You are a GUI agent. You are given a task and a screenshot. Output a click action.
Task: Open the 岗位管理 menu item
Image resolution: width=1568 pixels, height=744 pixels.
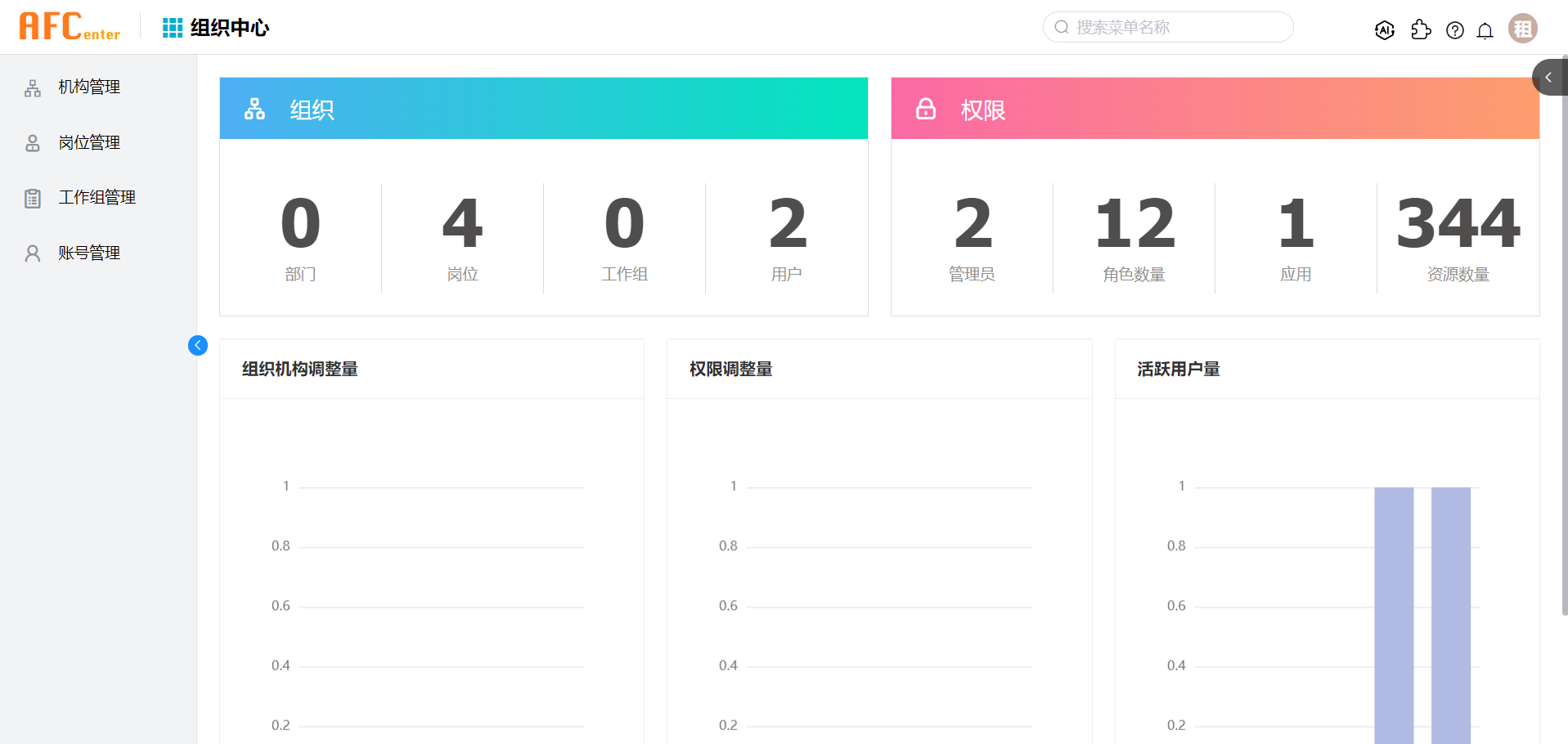[88, 142]
